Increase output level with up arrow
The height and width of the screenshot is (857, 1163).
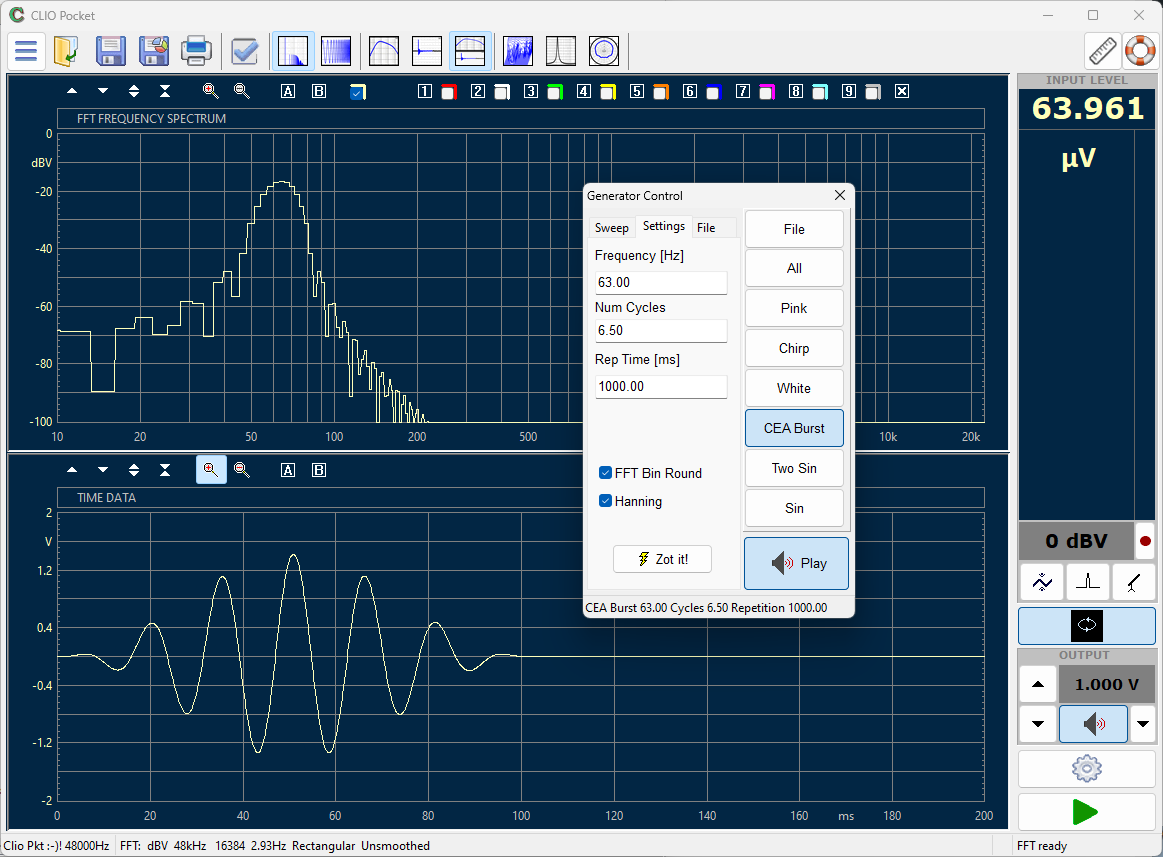(x=1038, y=684)
